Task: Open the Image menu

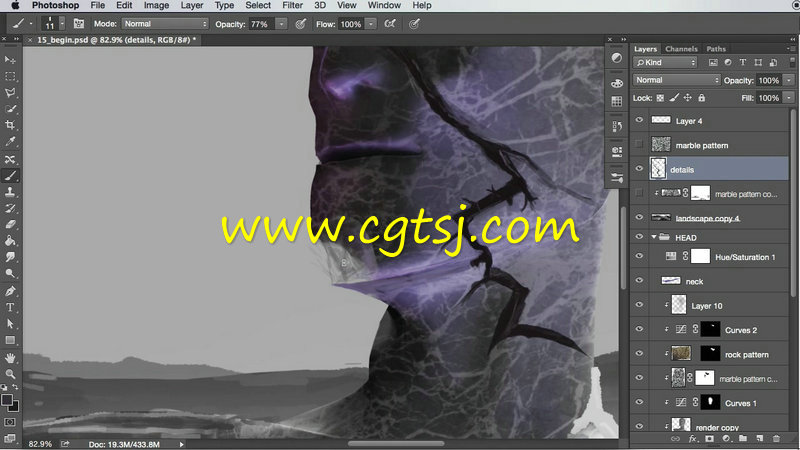Action: (x=156, y=5)
